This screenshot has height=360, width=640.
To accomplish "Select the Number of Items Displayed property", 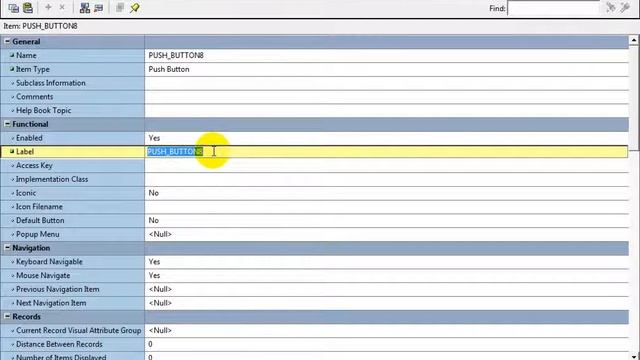I will click(x=314, y=356).
